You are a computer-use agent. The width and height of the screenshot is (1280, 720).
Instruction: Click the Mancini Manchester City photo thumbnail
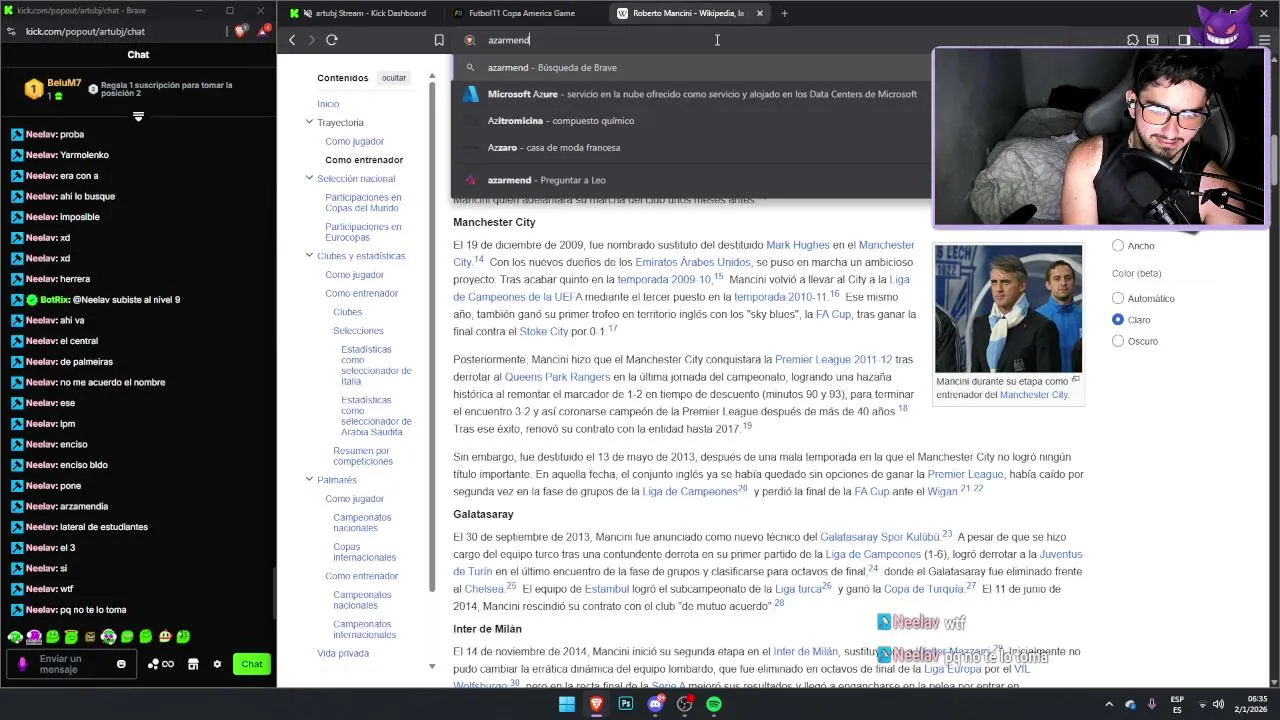click(x=1008, y=308)
